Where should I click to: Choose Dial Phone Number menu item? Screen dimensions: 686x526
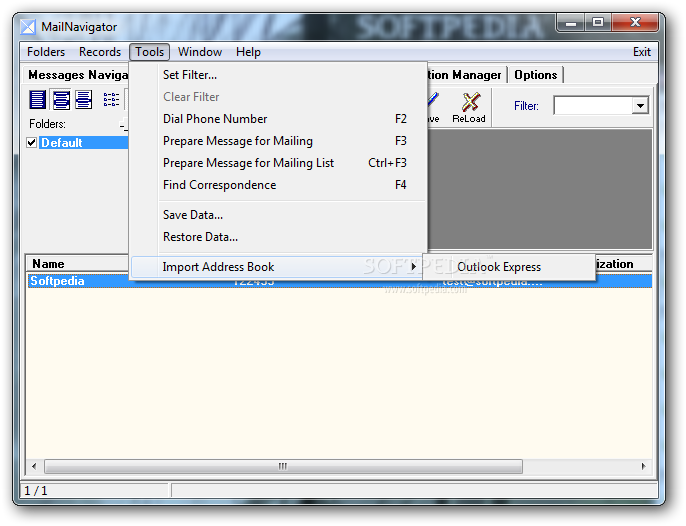(278, 119)
